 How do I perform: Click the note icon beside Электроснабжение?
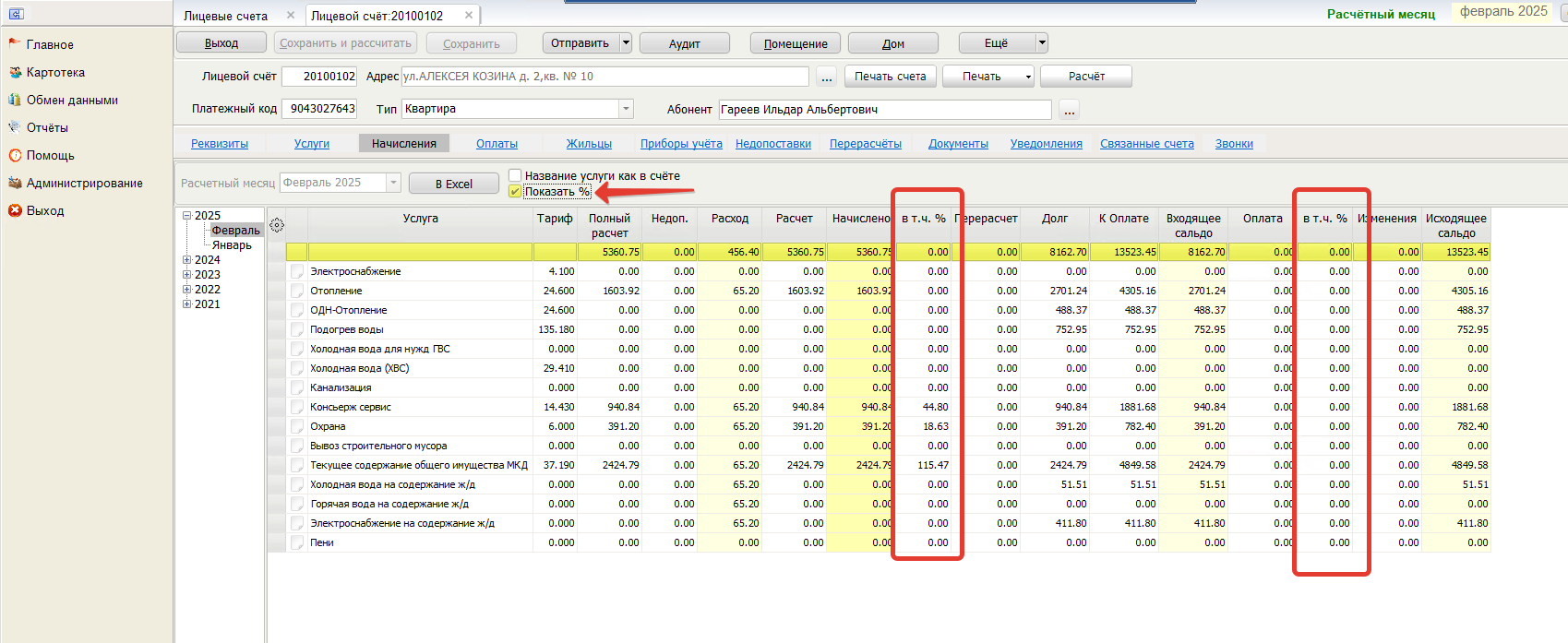(x=297, y=271)
